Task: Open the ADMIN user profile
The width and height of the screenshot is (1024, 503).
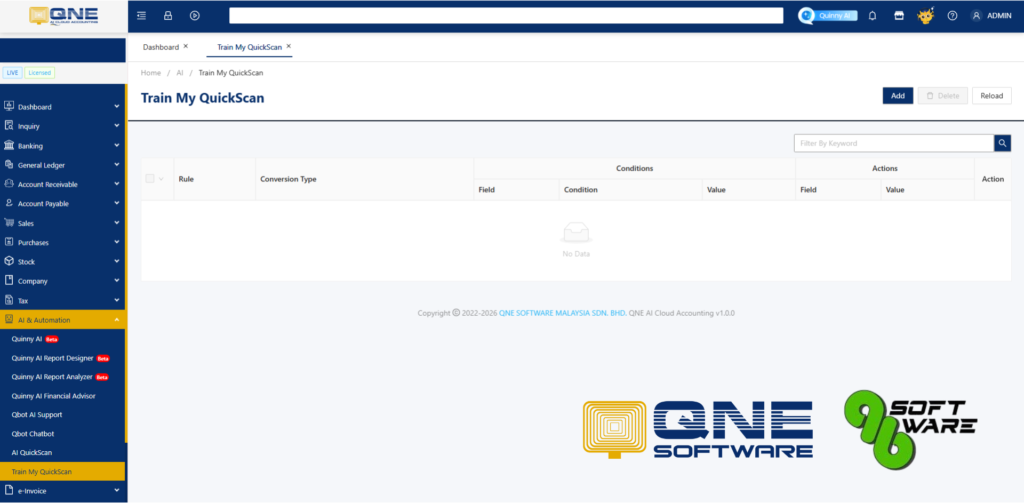Action: click(x=991, y=16)
